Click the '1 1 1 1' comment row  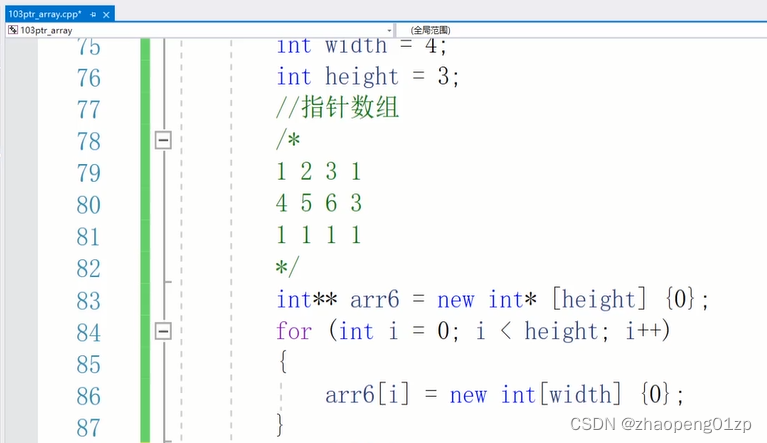tap(319, 235)
